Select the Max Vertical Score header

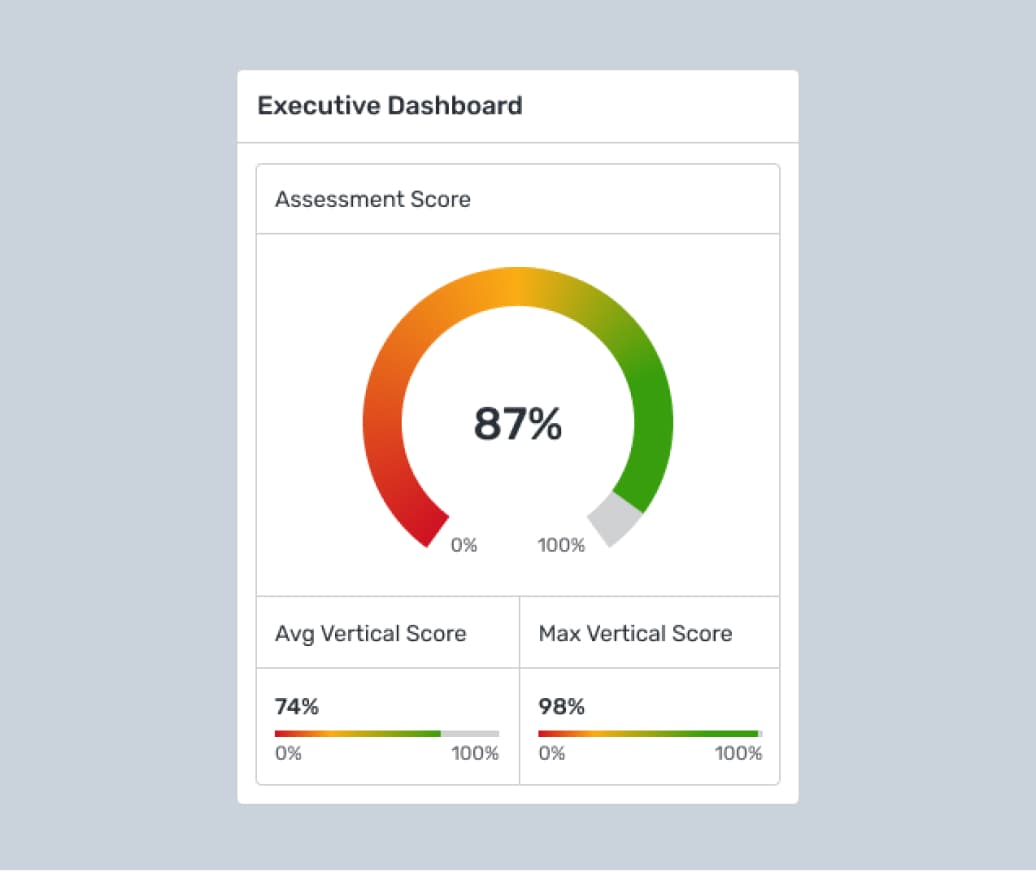tap(635, 633)
